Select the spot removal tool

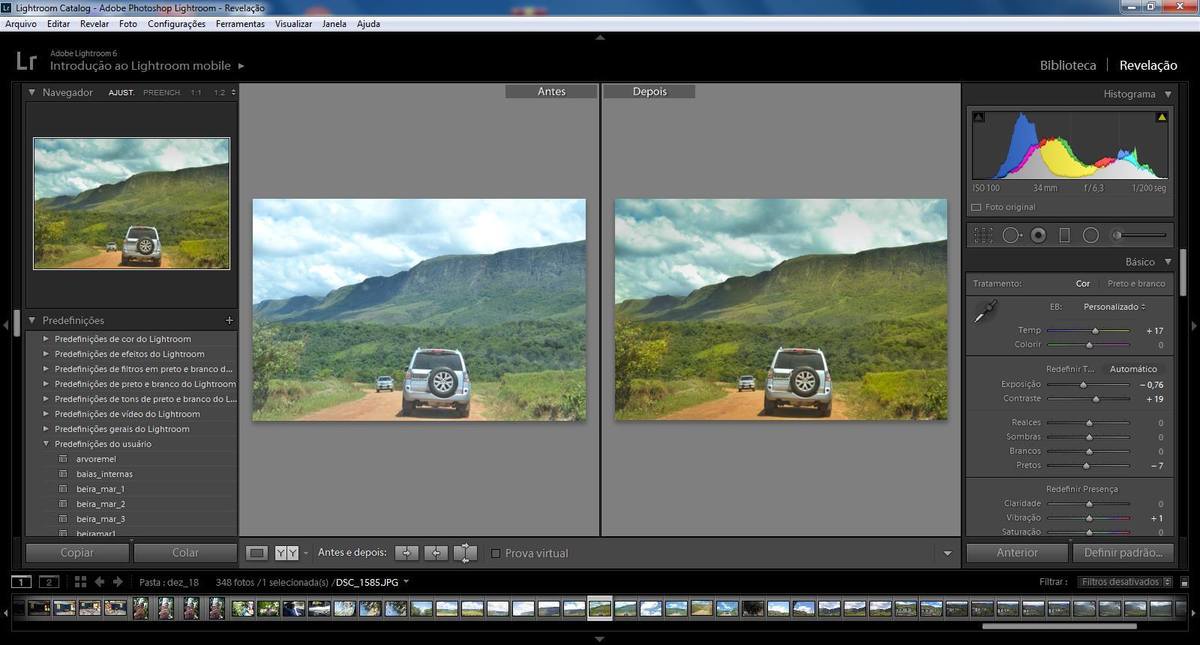click(x=1011, y=235)
